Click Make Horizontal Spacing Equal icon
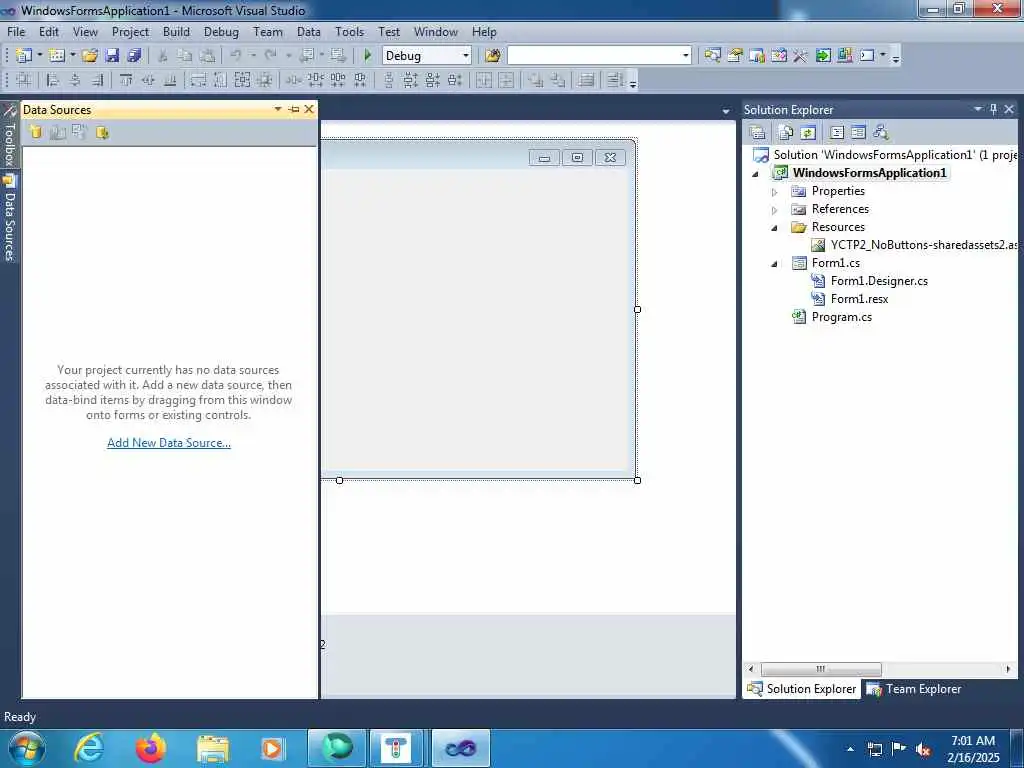The height and width of the screenshot is (768, 1024). click(x=293, y=80)
